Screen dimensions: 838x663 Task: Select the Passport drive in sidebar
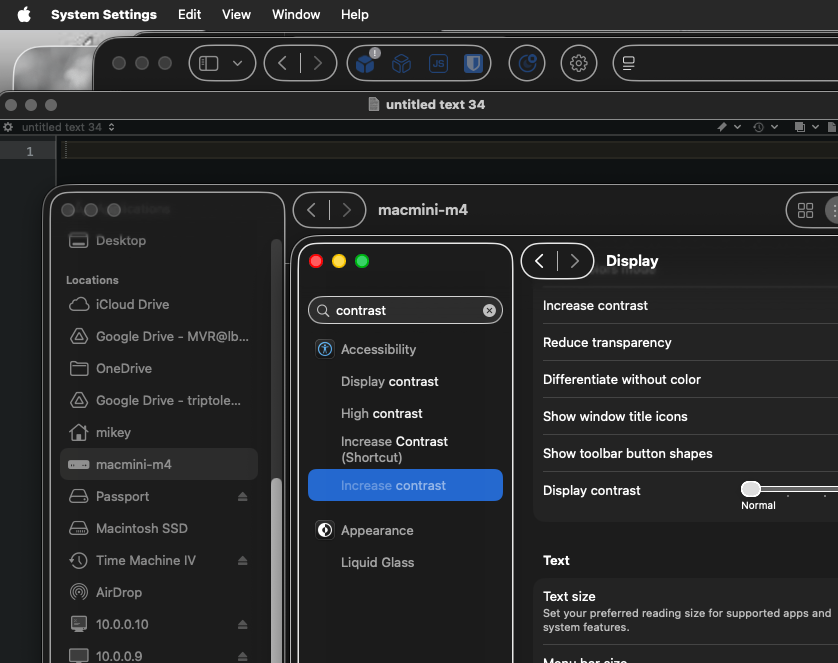[159, 496]
